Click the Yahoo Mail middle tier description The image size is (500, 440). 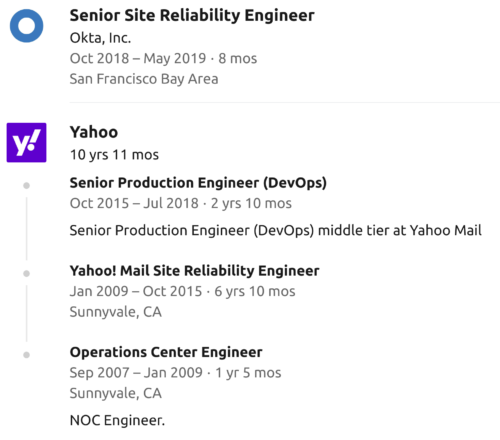tap(276, 231)
